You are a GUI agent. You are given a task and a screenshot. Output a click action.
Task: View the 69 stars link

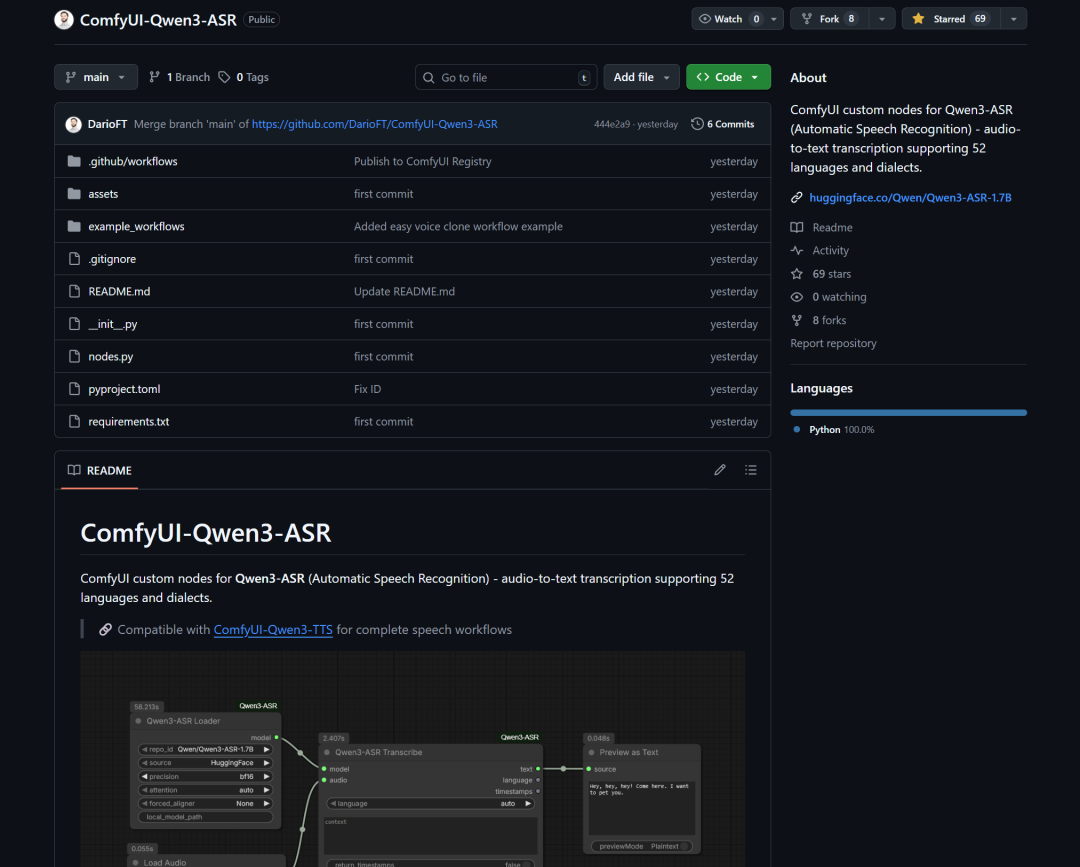(x=831, y=274)
